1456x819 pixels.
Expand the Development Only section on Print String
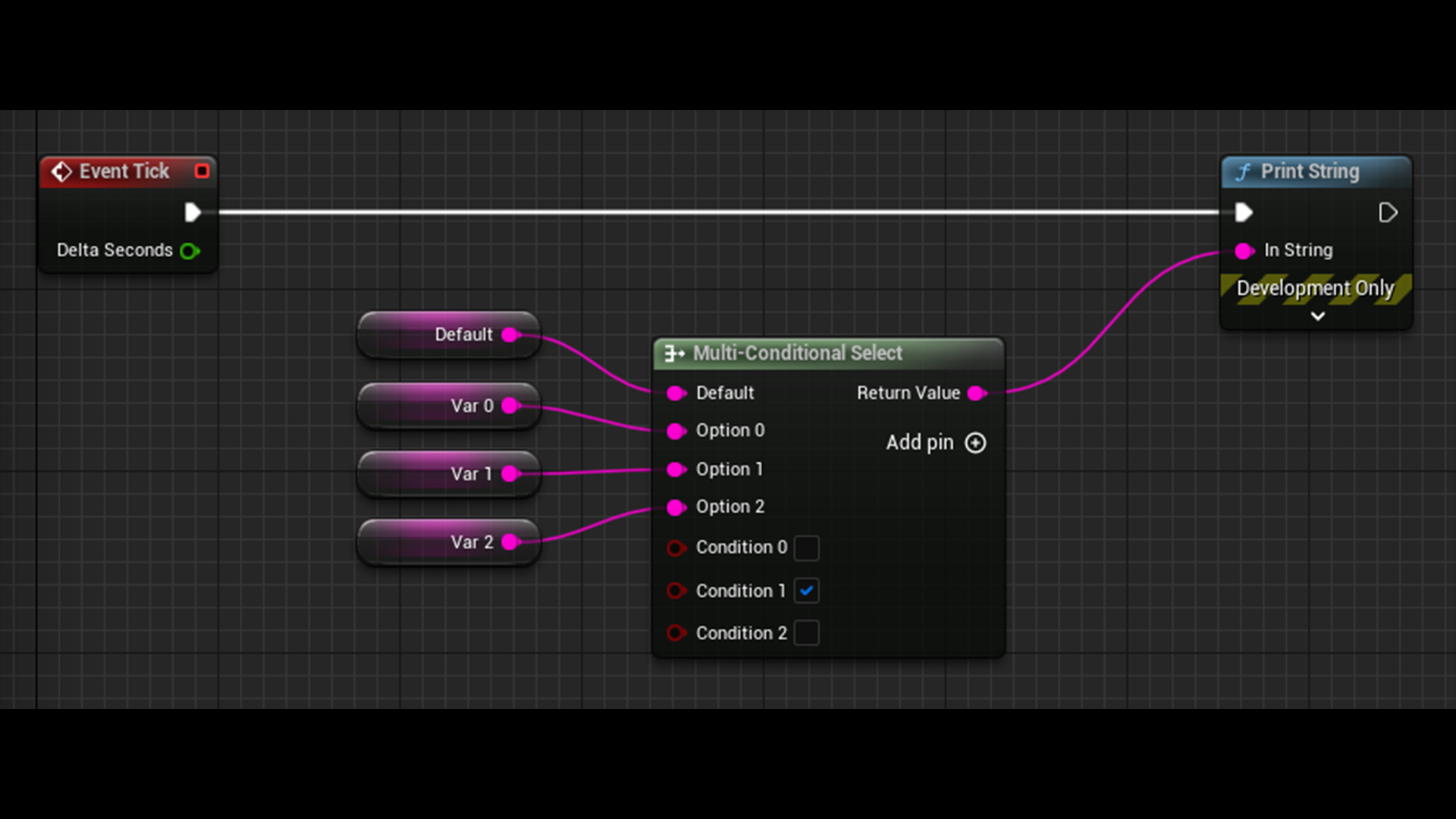tap(1317, 317)
